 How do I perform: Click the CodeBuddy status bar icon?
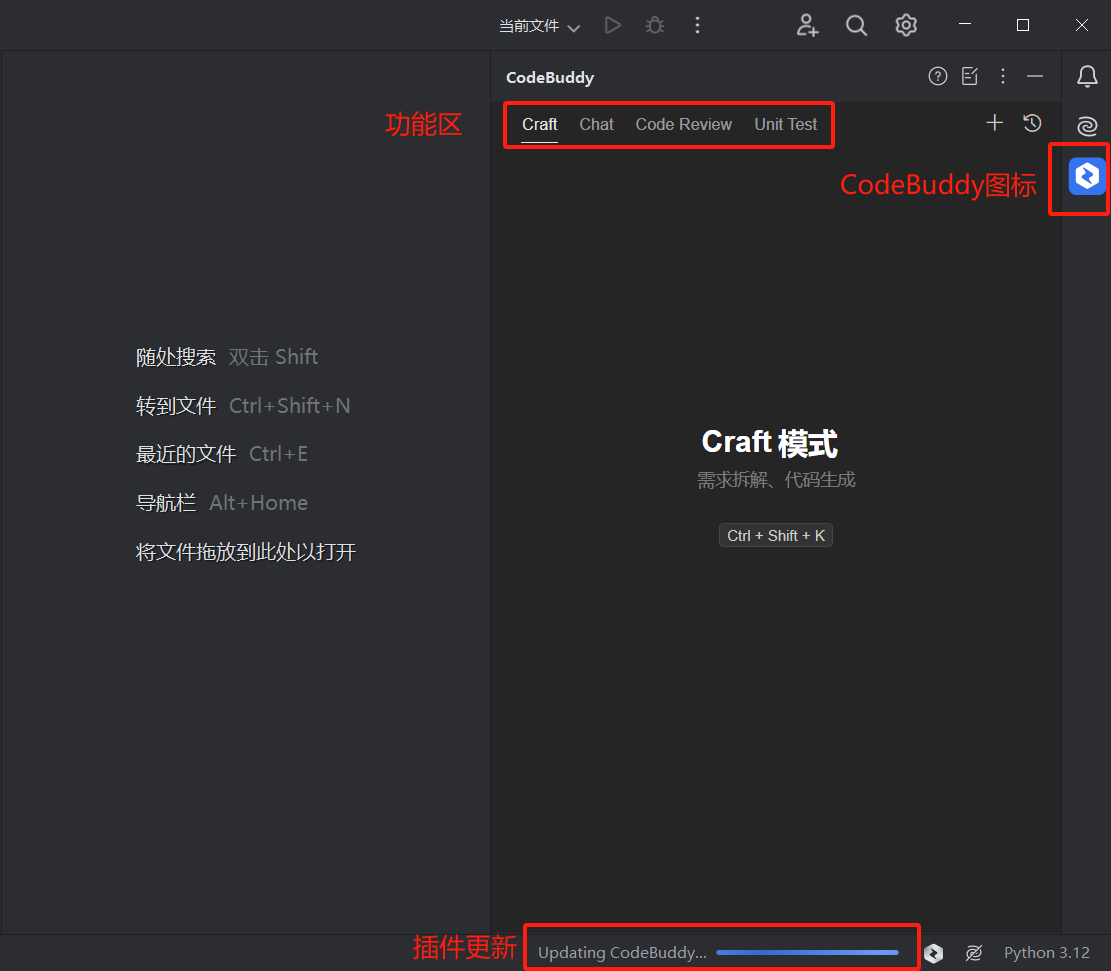pyautogui.click(x=933, y=953)
